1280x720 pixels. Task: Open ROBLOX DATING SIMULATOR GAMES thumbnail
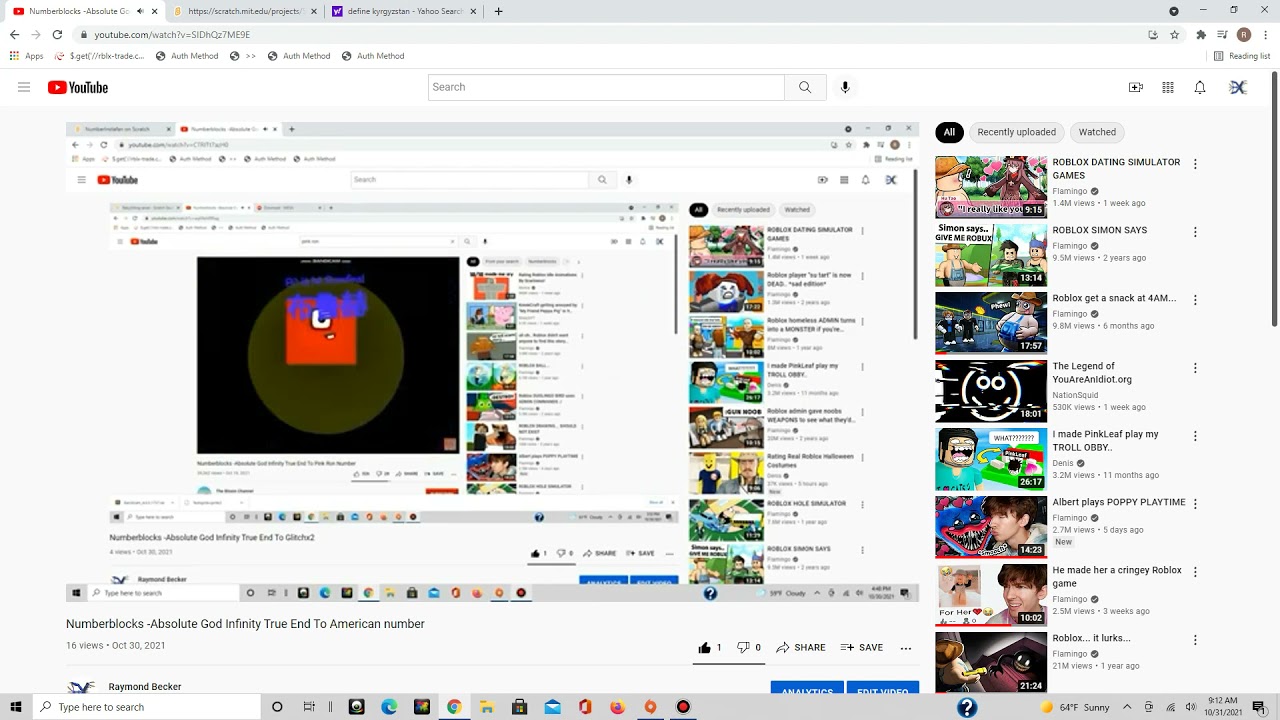click(x=991, y=187)
